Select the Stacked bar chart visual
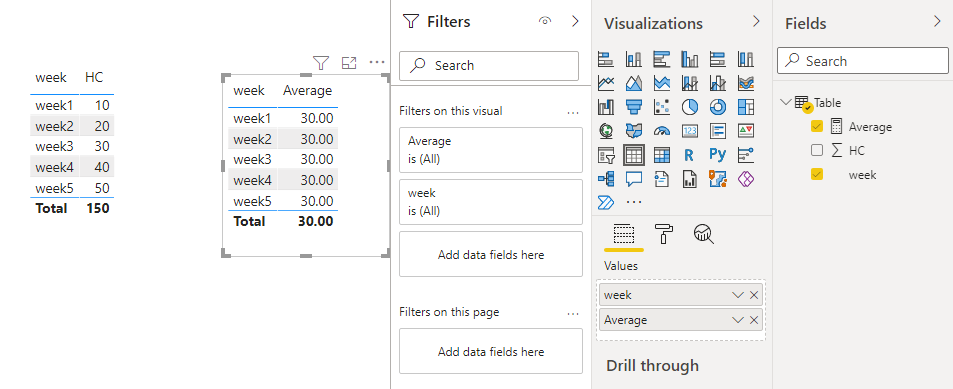The height and width of the screenshot is (389, 953). point(605,59)
